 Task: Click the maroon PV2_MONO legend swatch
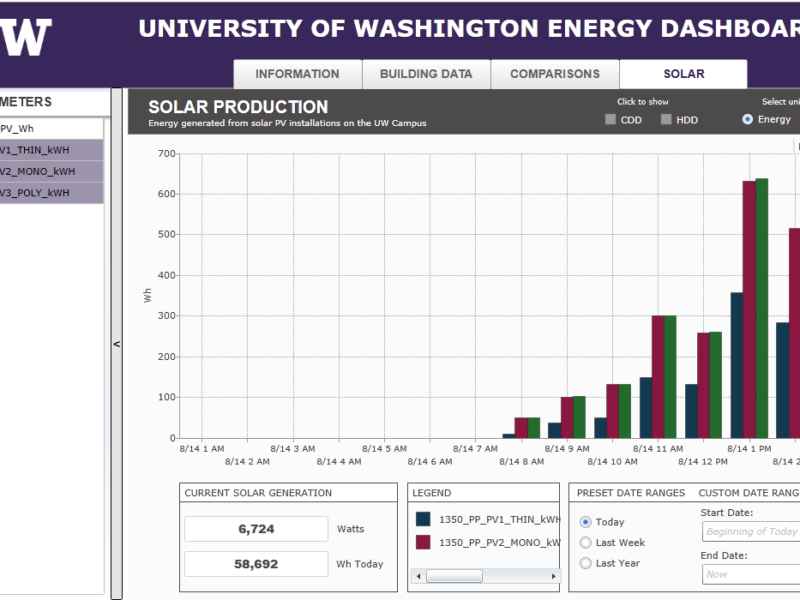[x=424, y=542]
